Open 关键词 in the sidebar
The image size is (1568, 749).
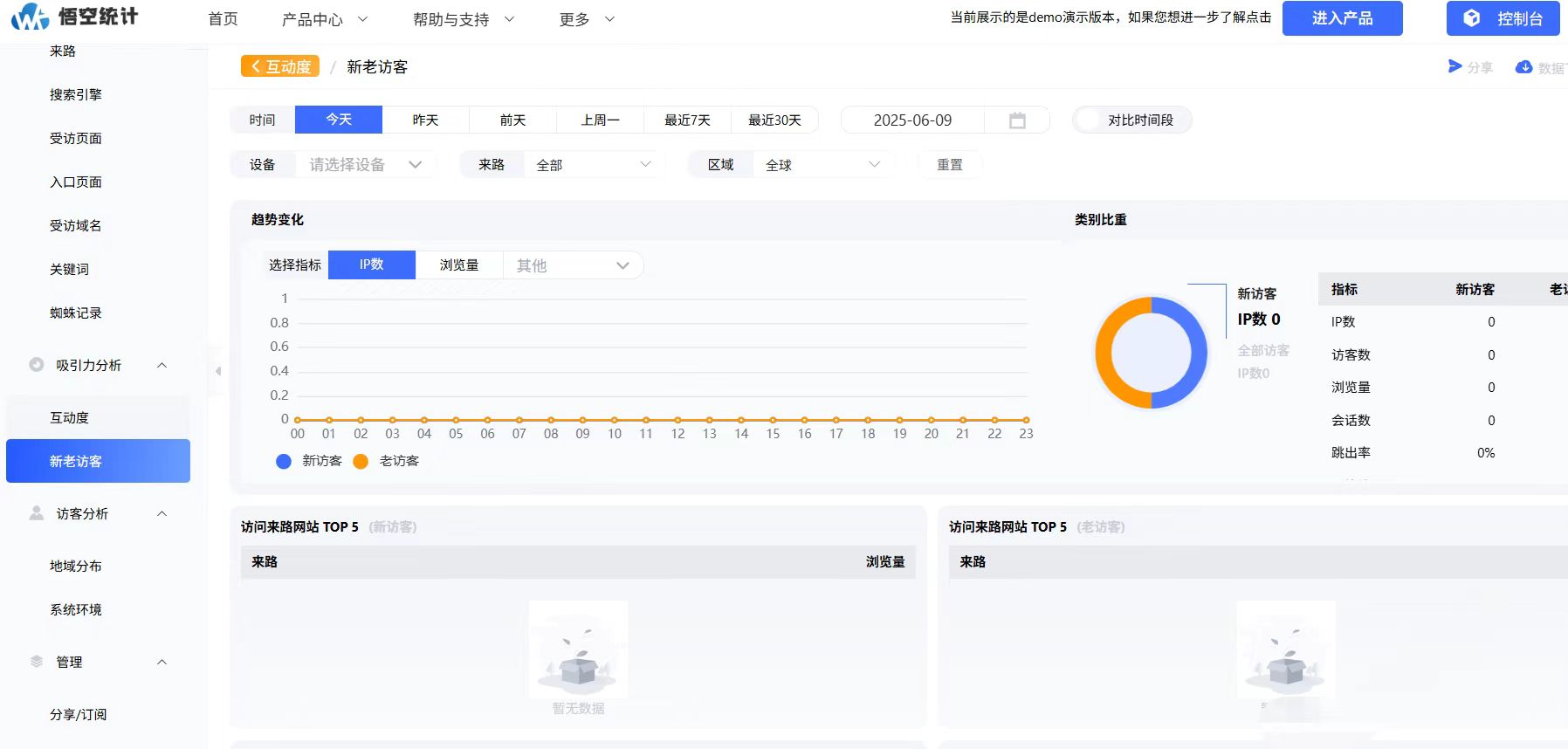(x=70, y=269)
